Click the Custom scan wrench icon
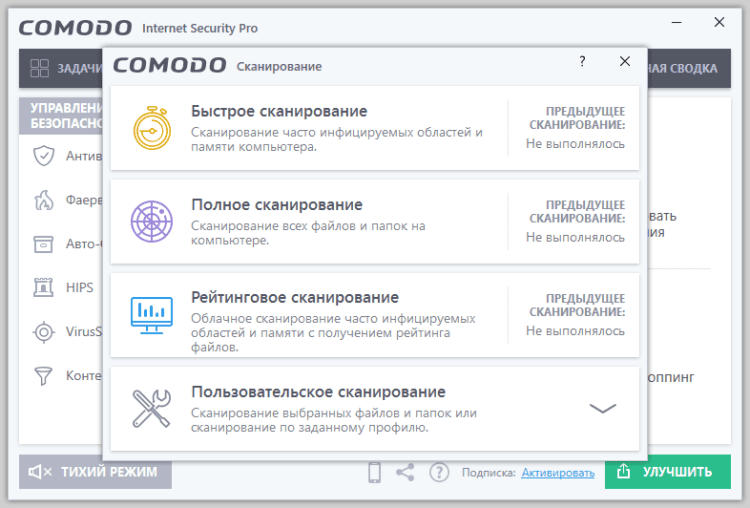This screenshot has width=750, height=508. click(x=152, y=408)
